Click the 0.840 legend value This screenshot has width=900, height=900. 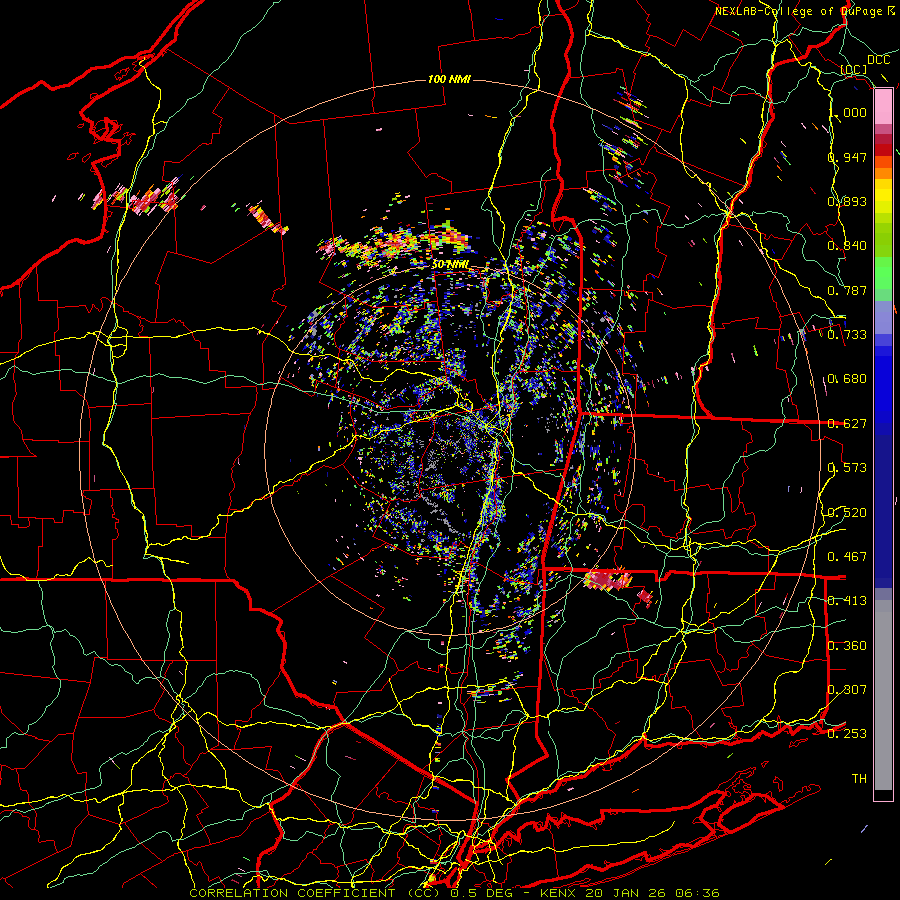[847, 246]
